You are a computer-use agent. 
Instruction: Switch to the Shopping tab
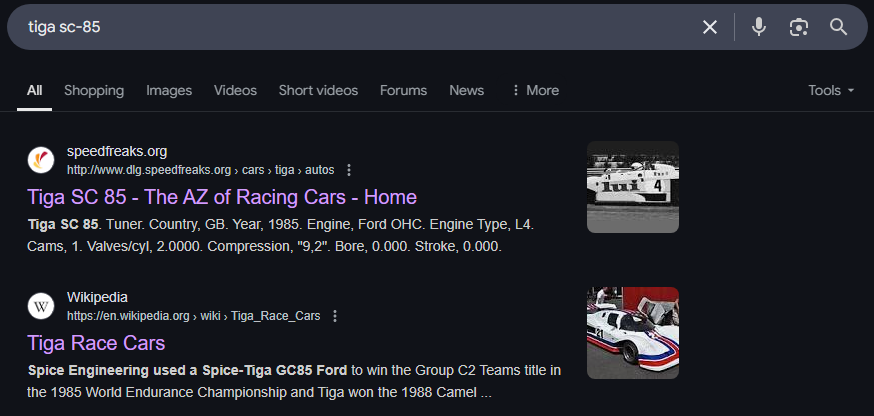coord(94,90)
